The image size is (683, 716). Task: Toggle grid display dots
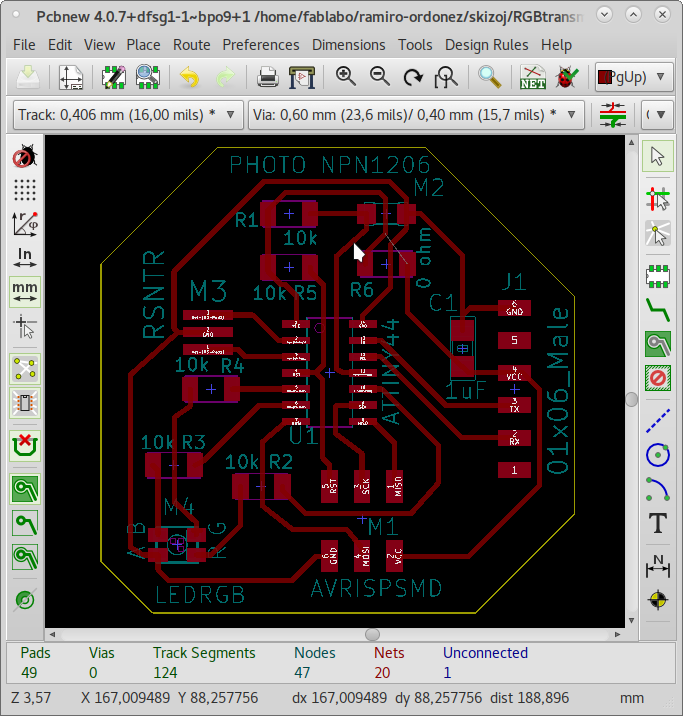pos(25,190)
